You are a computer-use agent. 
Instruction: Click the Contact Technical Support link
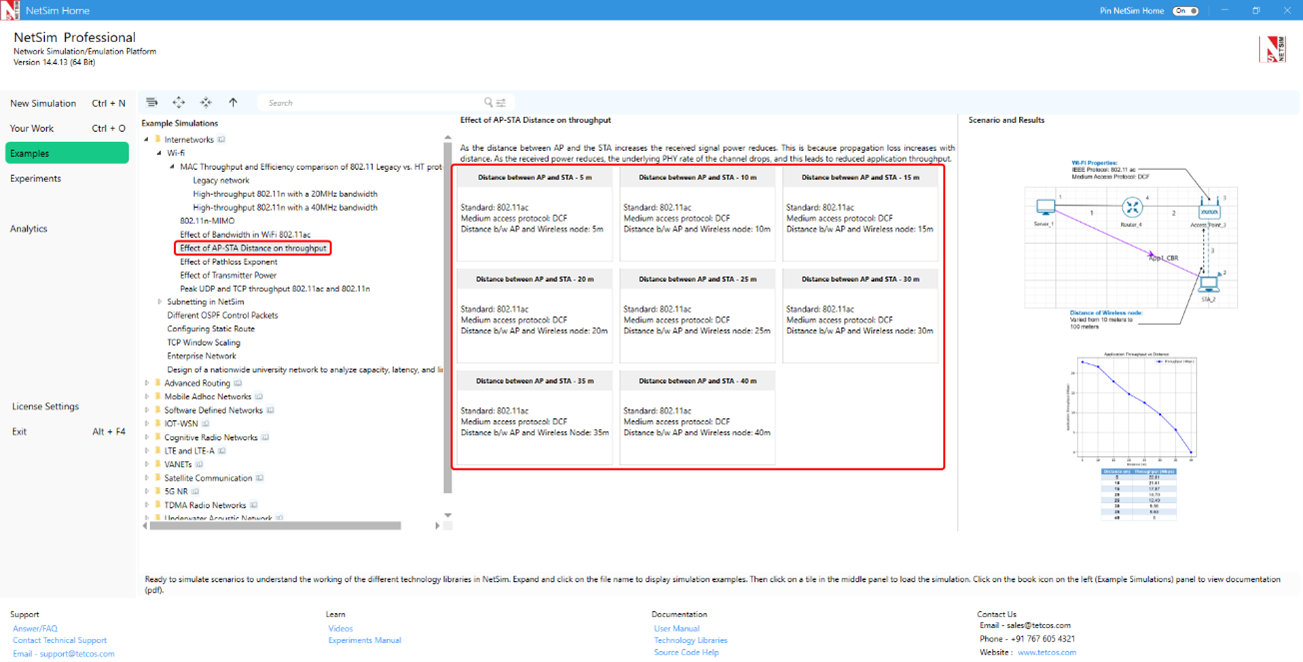[59, 640]
